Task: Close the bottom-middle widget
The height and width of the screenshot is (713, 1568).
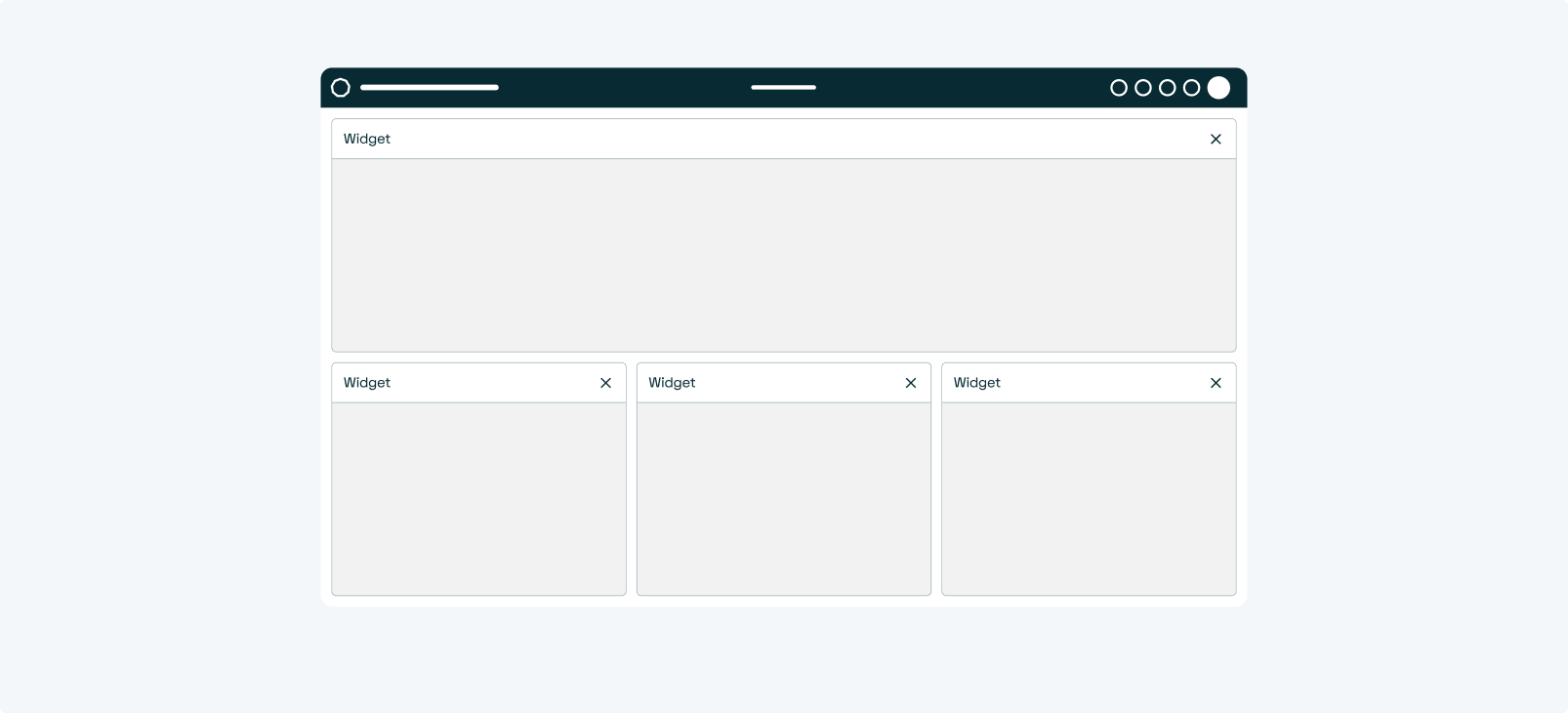Action: point(911,383)
